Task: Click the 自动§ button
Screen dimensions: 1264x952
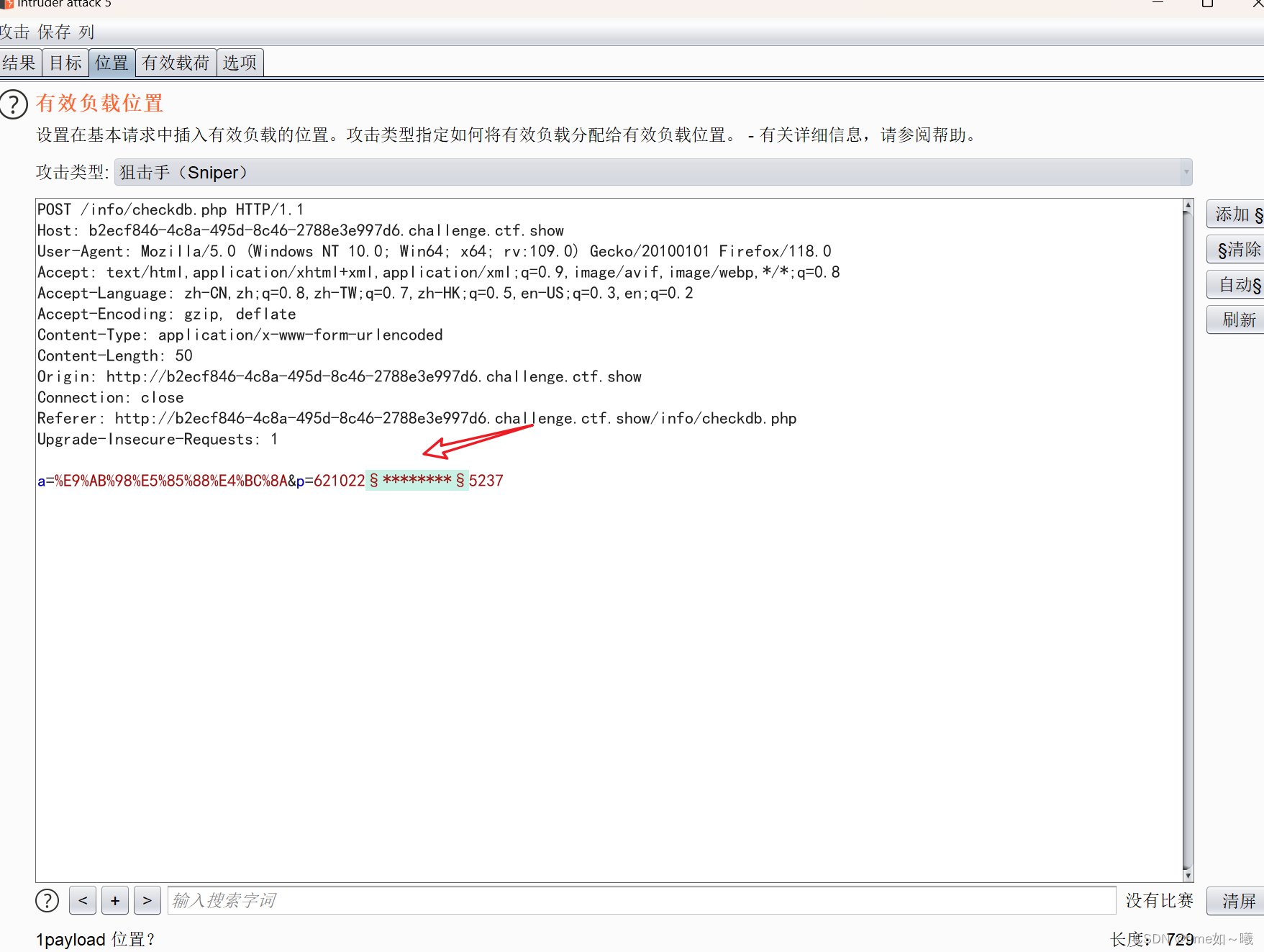Action: 1235,285
